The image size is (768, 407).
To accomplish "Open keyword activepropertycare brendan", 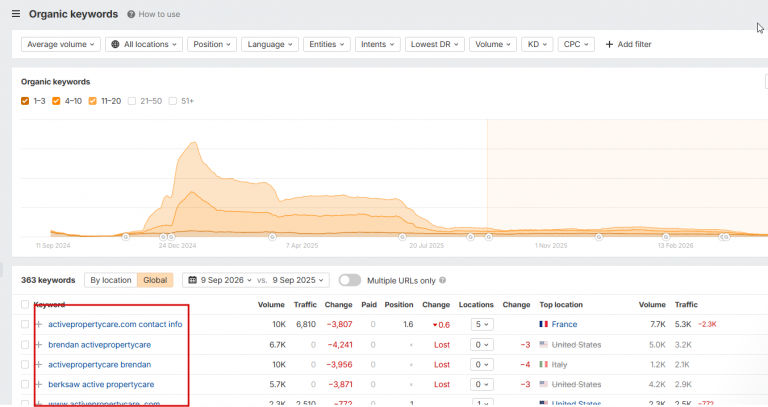I will pos(99,364).
